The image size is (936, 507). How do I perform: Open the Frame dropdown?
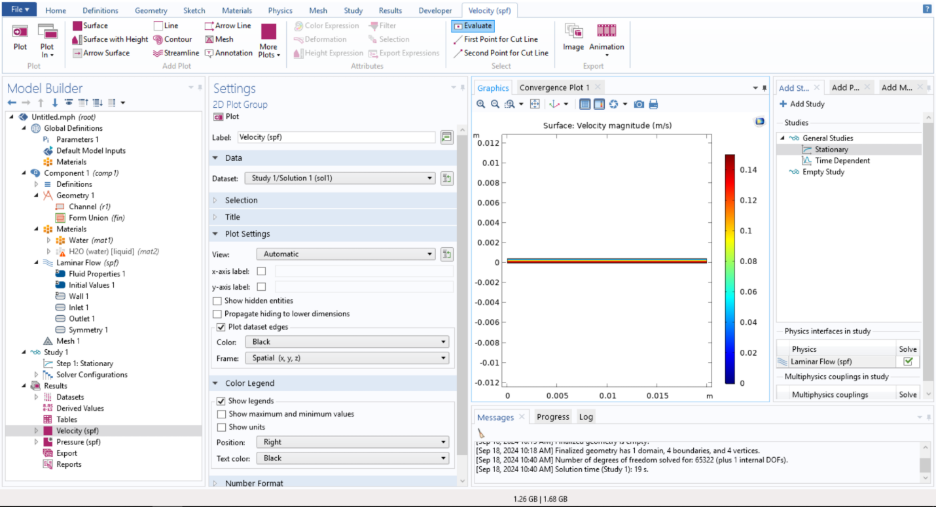click(x=347, y=358)
